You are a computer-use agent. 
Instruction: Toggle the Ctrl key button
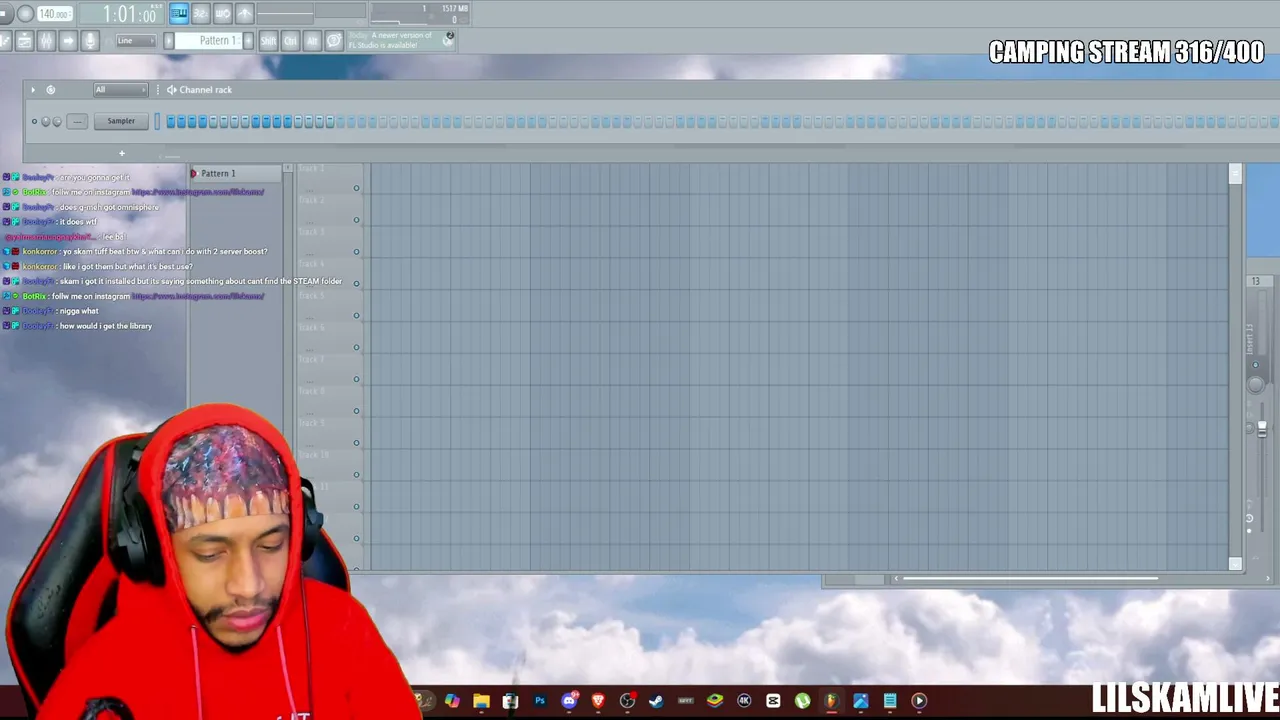tap(290, 41)
